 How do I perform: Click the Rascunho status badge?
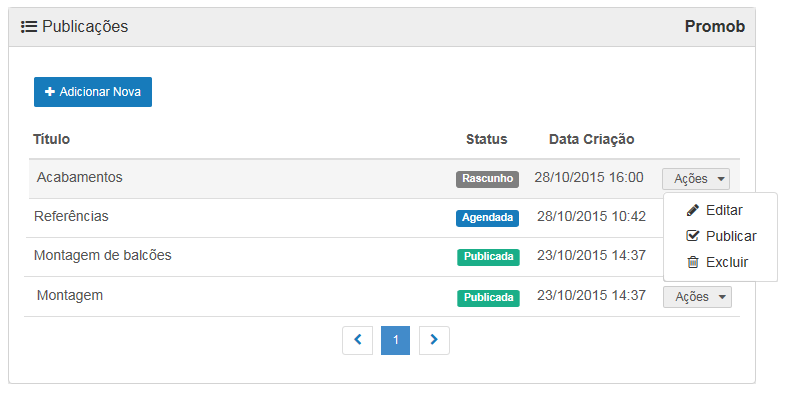tap(488, 179)
